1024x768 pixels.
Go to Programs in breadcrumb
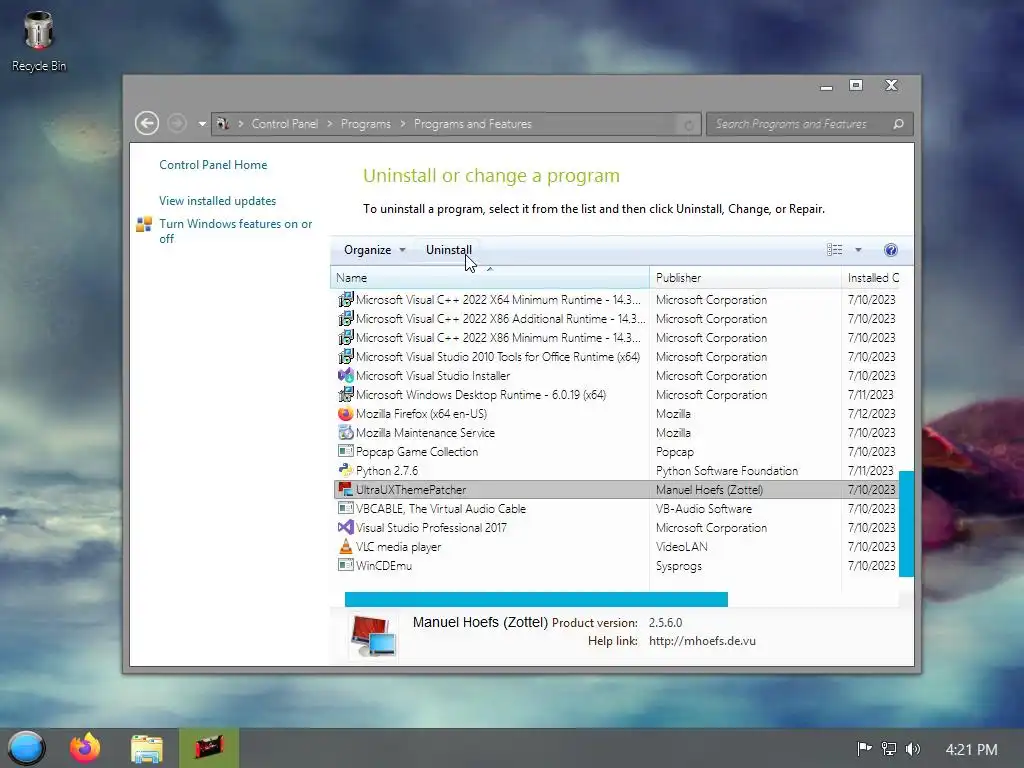[366, 124]
